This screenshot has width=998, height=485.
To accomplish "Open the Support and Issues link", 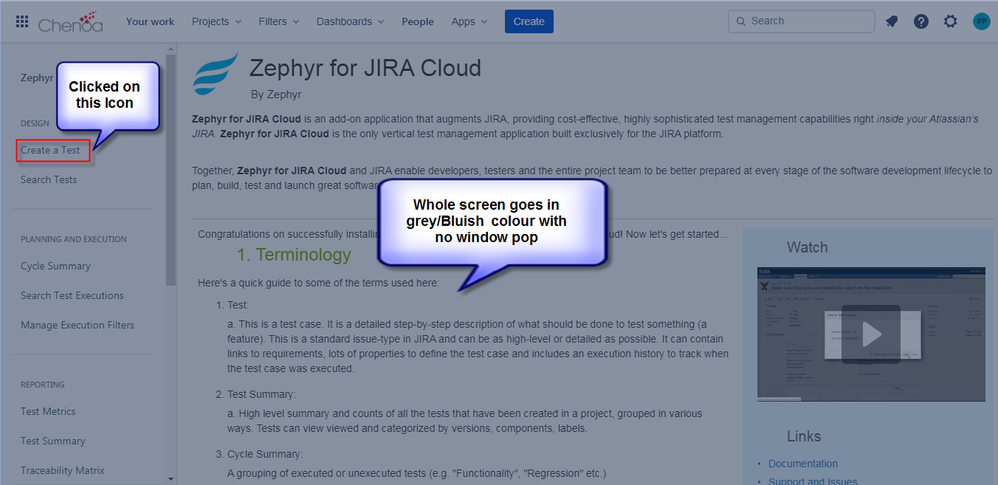I will tap(812, 482).
